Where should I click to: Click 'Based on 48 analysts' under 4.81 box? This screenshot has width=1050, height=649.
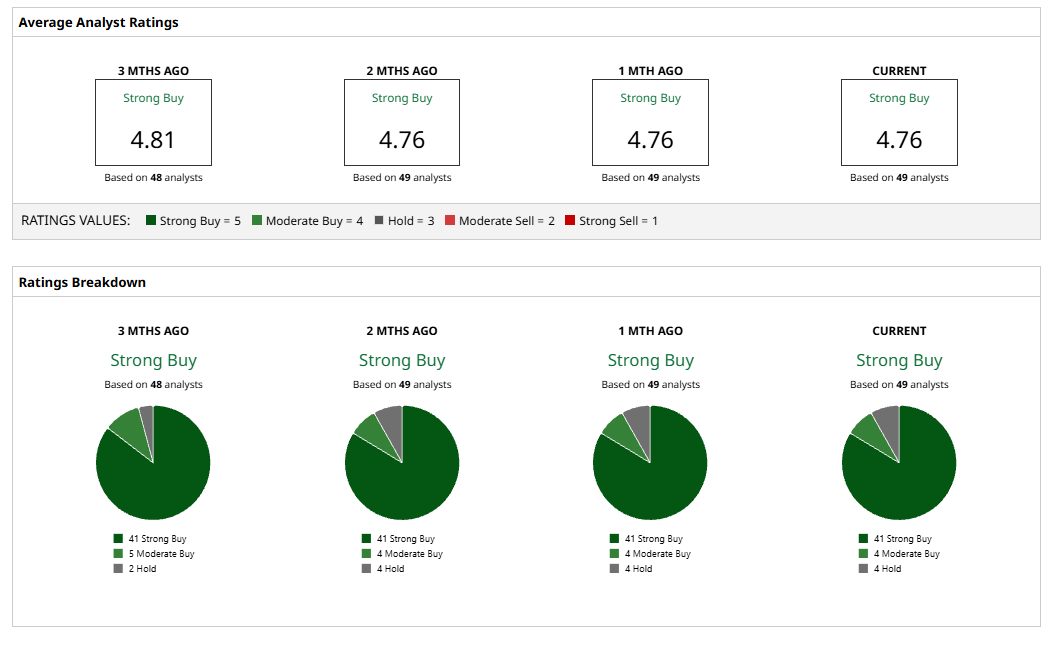(153, 177)
